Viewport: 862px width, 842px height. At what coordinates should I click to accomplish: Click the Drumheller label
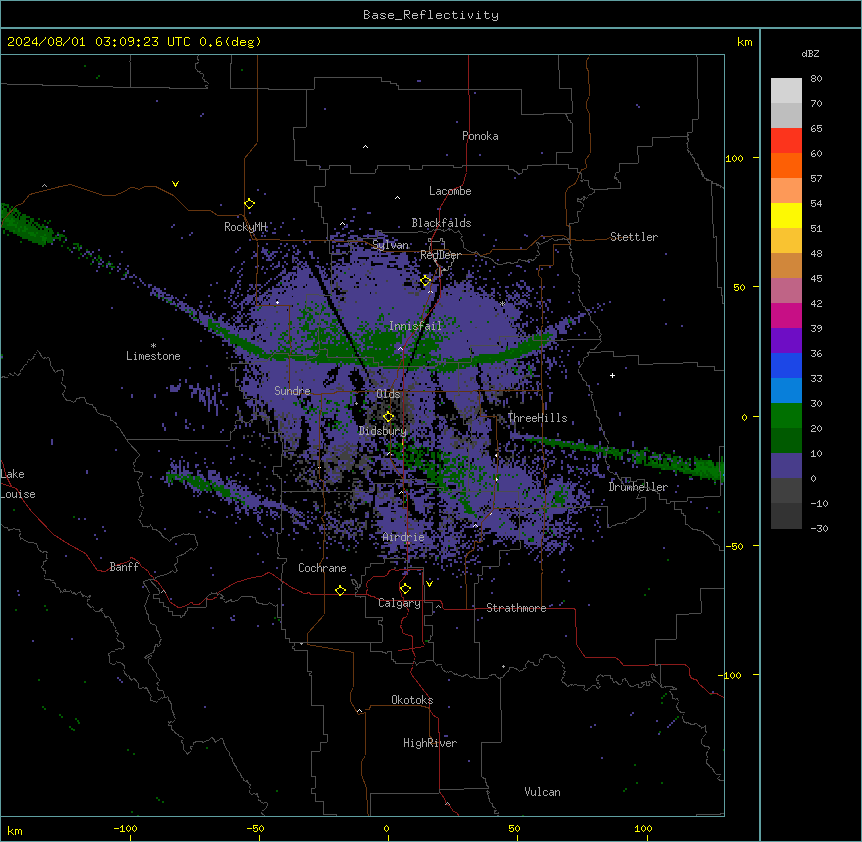pyautogui.click(x=638, y=487)
